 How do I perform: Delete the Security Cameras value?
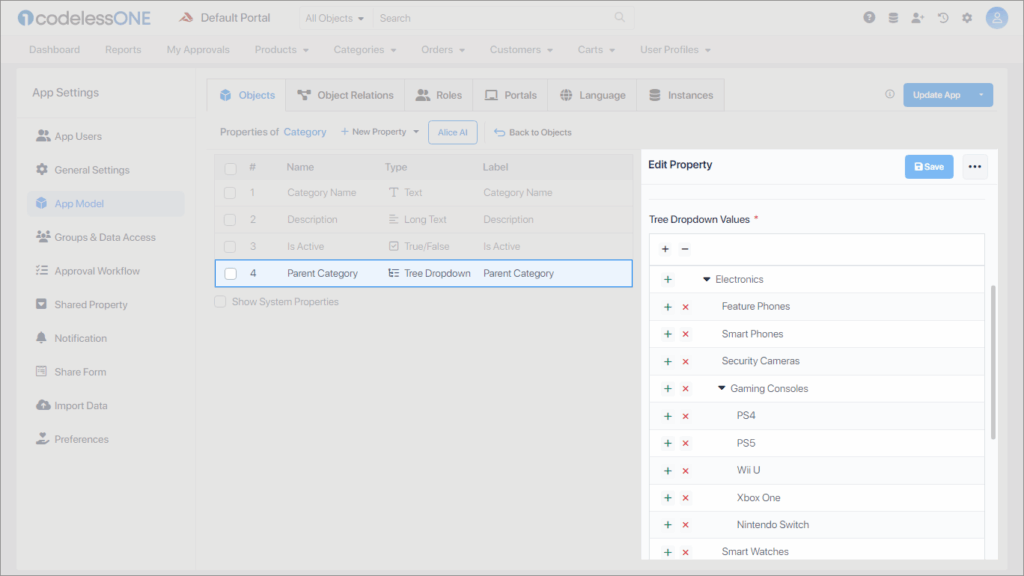click(x=685, y=361)
